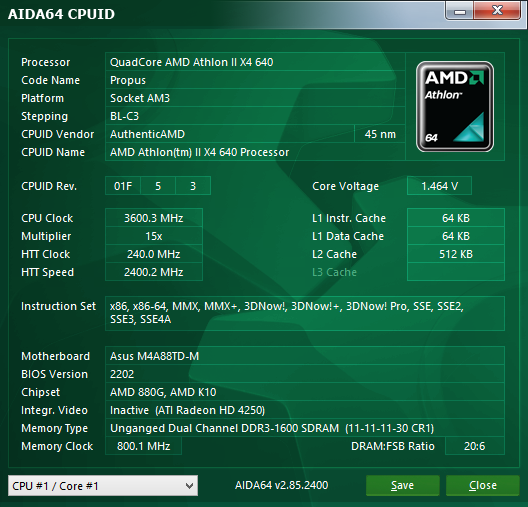Click the Close button
The height and width of the screenshot is (507, 528).
pos(483,485)
